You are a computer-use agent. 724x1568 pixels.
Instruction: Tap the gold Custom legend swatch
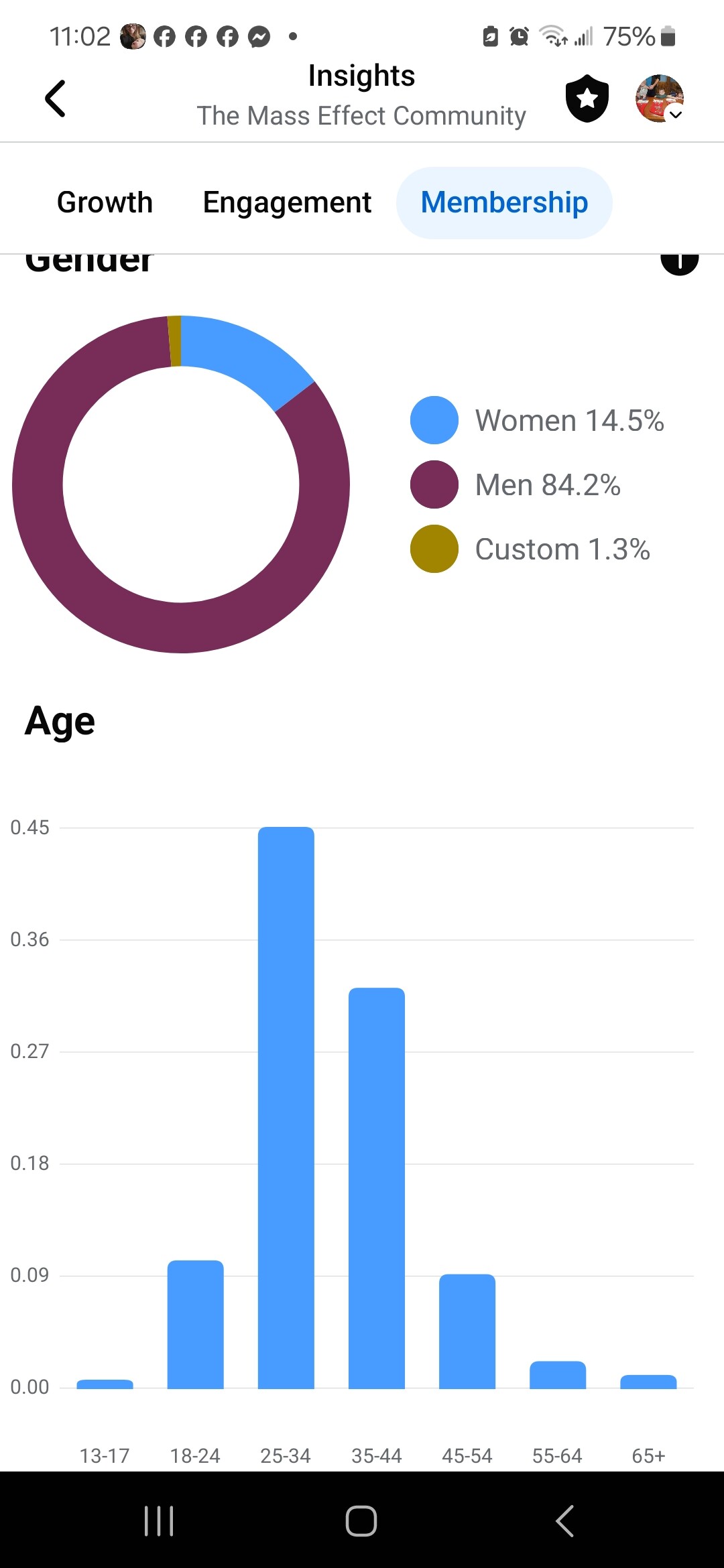click(x=434, y=549)
